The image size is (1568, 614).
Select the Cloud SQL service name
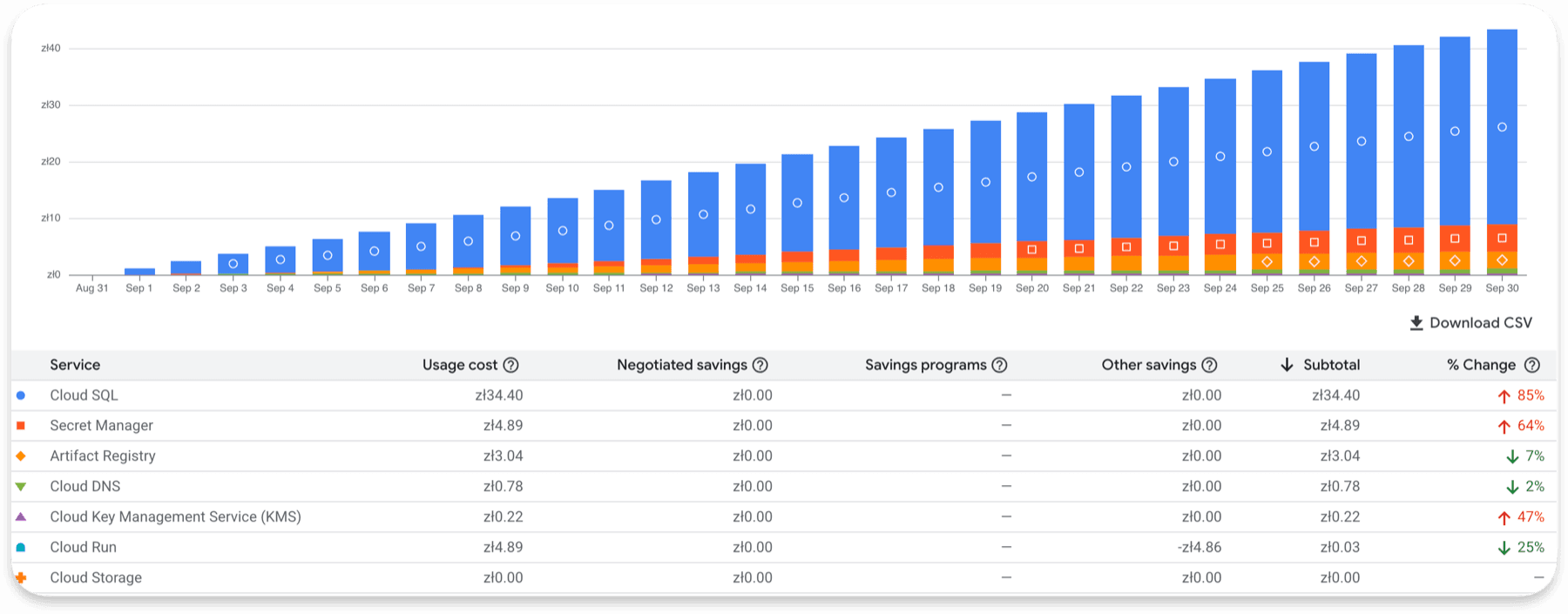point(84,395)
